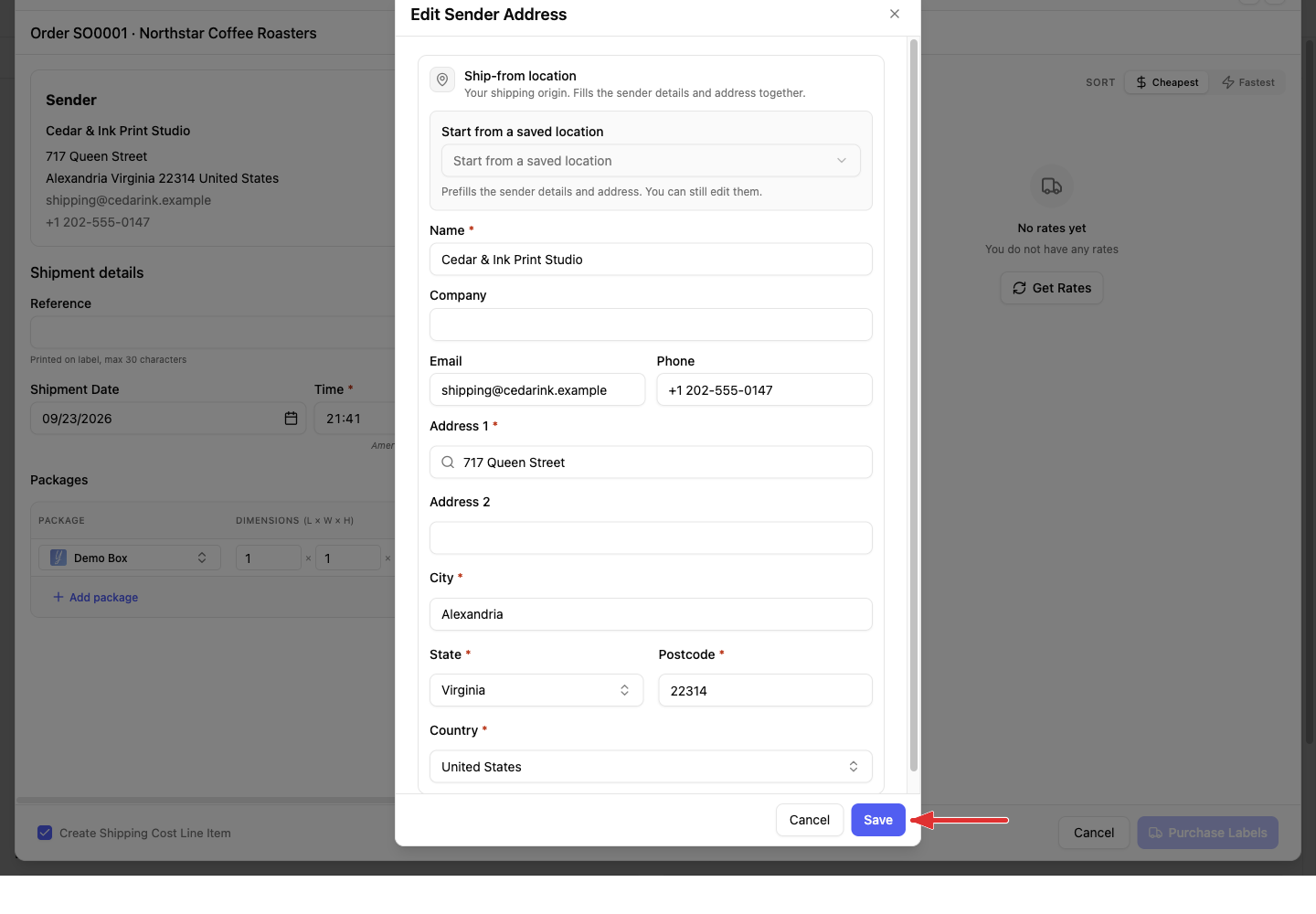This screenshot has width=1316, height=914.
Task: Toggle Create Shipping Cost Line Item checkbox
Action: [45, 833]
